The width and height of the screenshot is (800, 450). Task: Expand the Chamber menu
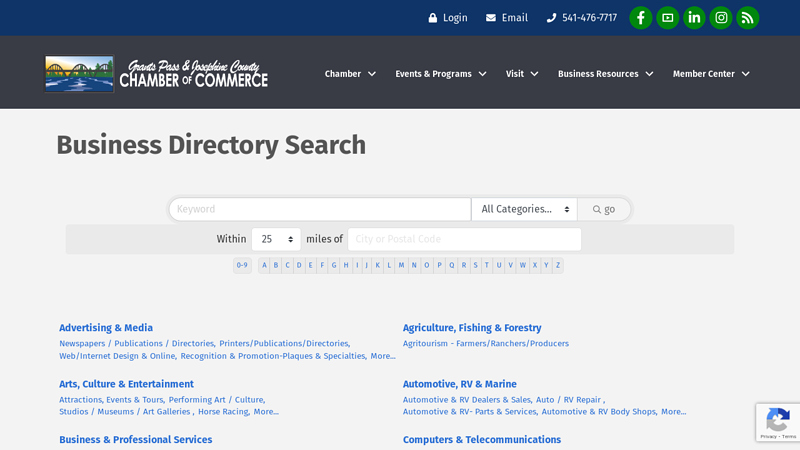coord(350,74)
